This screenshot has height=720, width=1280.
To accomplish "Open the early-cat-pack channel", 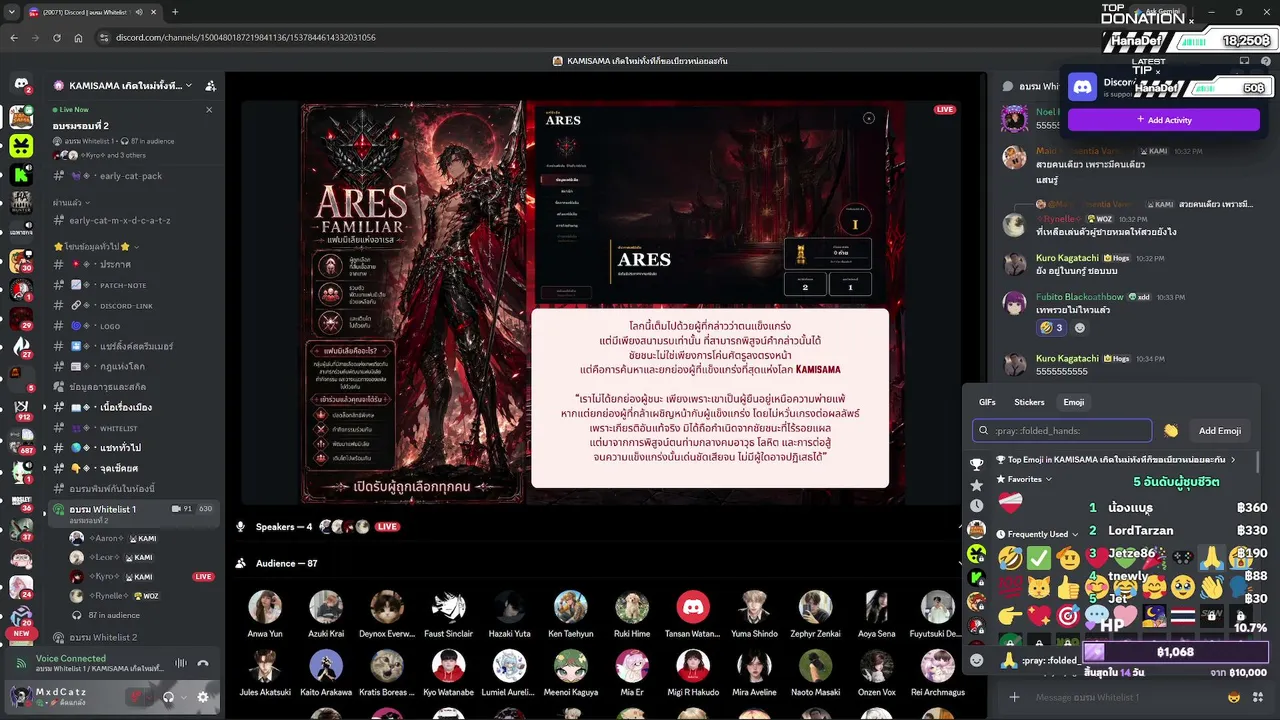I will (133, 176).
